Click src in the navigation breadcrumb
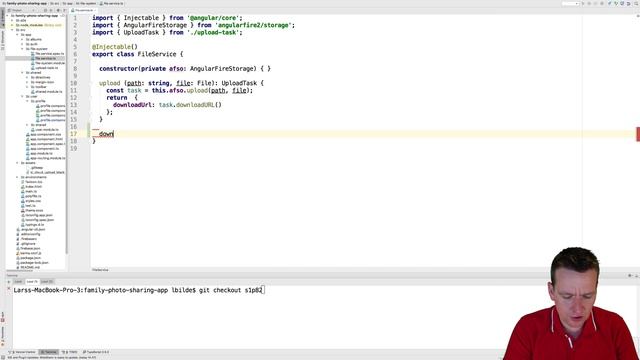The height and width of the screenshot is (360, 640). [x=55, y=3]
